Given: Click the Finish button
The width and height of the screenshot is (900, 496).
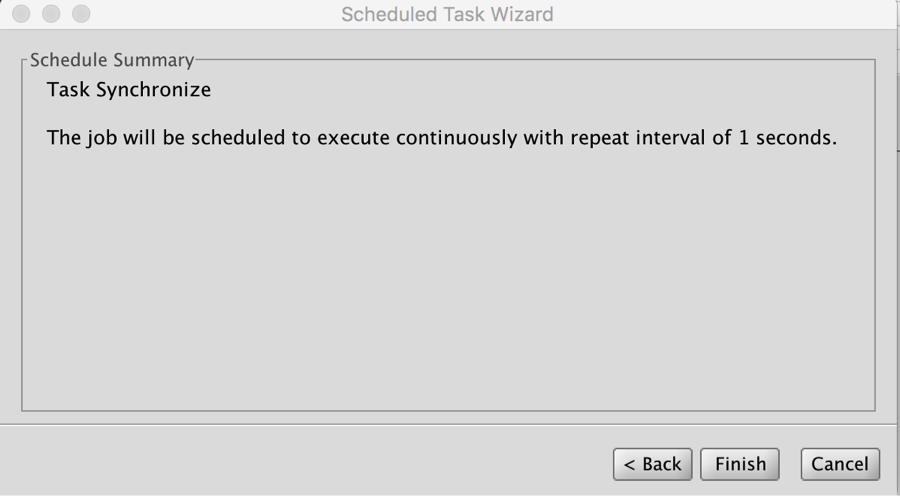Looking at the screenshot, I should pos(740,464).
